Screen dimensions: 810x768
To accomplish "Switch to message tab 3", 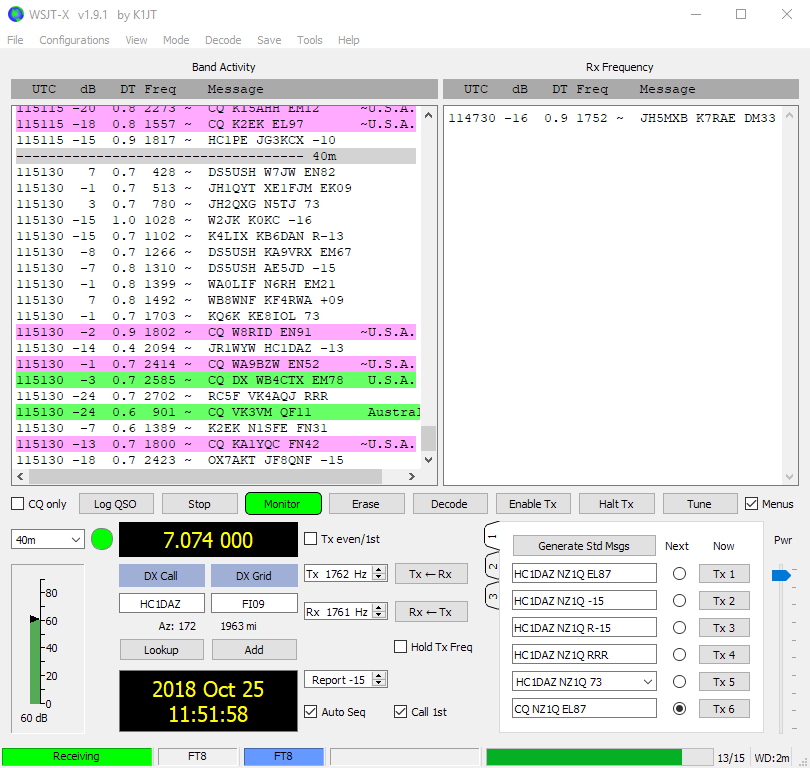I will tap(491, 596).
